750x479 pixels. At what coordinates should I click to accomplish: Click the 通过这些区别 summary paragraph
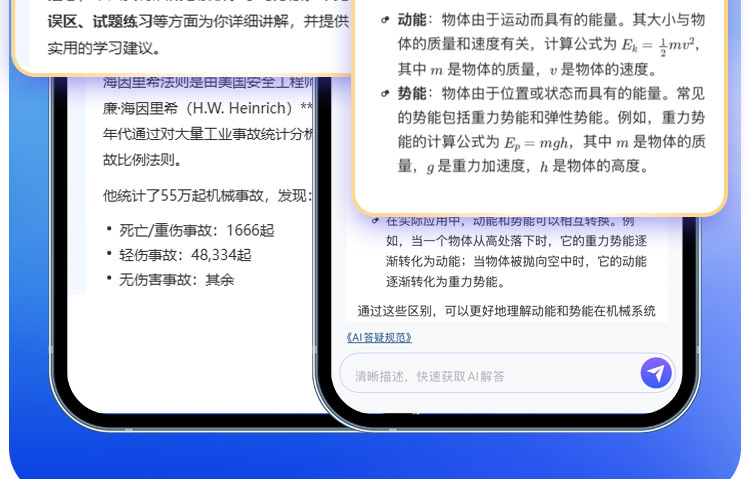pyautogui.click(x=506, y=311)
